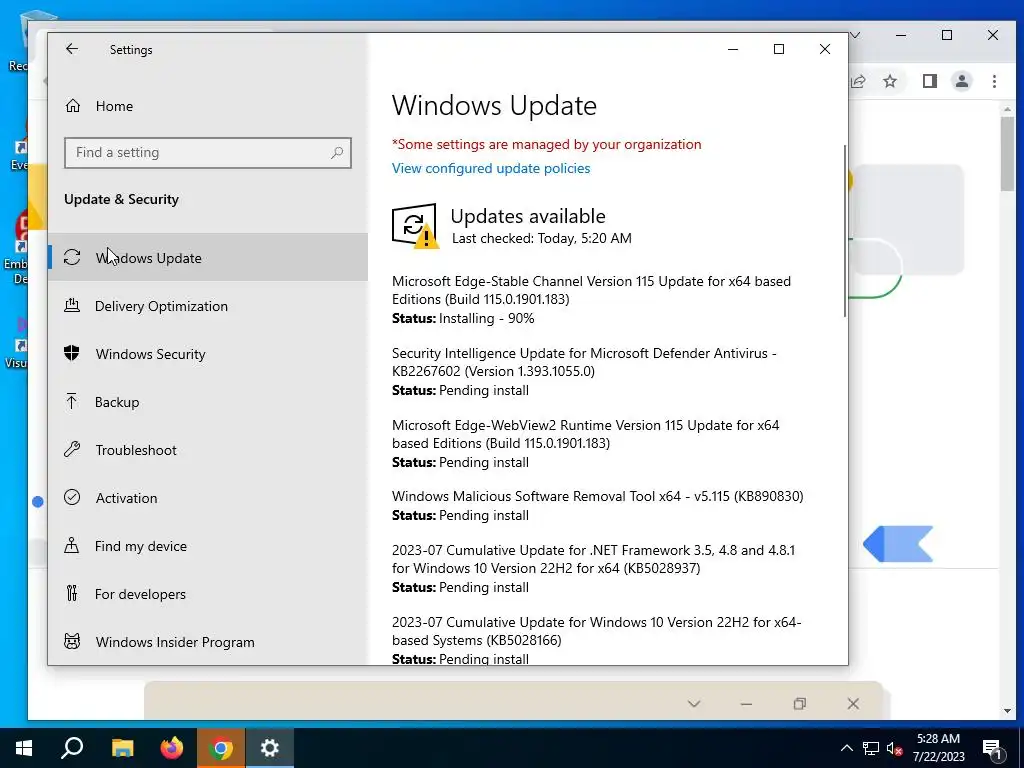The image size is (1024, 768).
Task: Select Windows Update in the sidebar
Action: pyautogui.click(x=208, y=257)
